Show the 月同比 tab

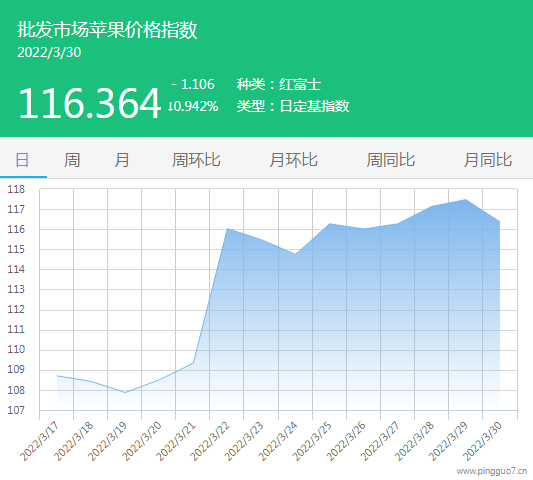click(x=488, y=159)
